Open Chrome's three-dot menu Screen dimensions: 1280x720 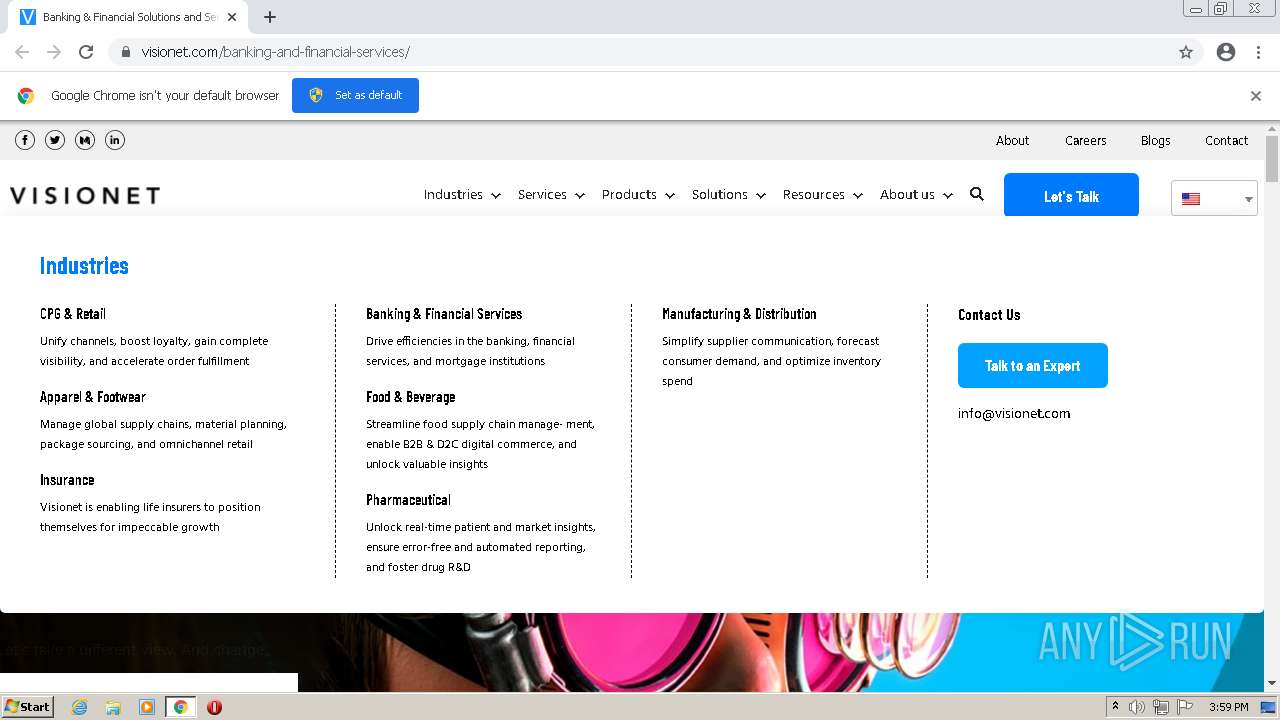(x=1258, y=52)
